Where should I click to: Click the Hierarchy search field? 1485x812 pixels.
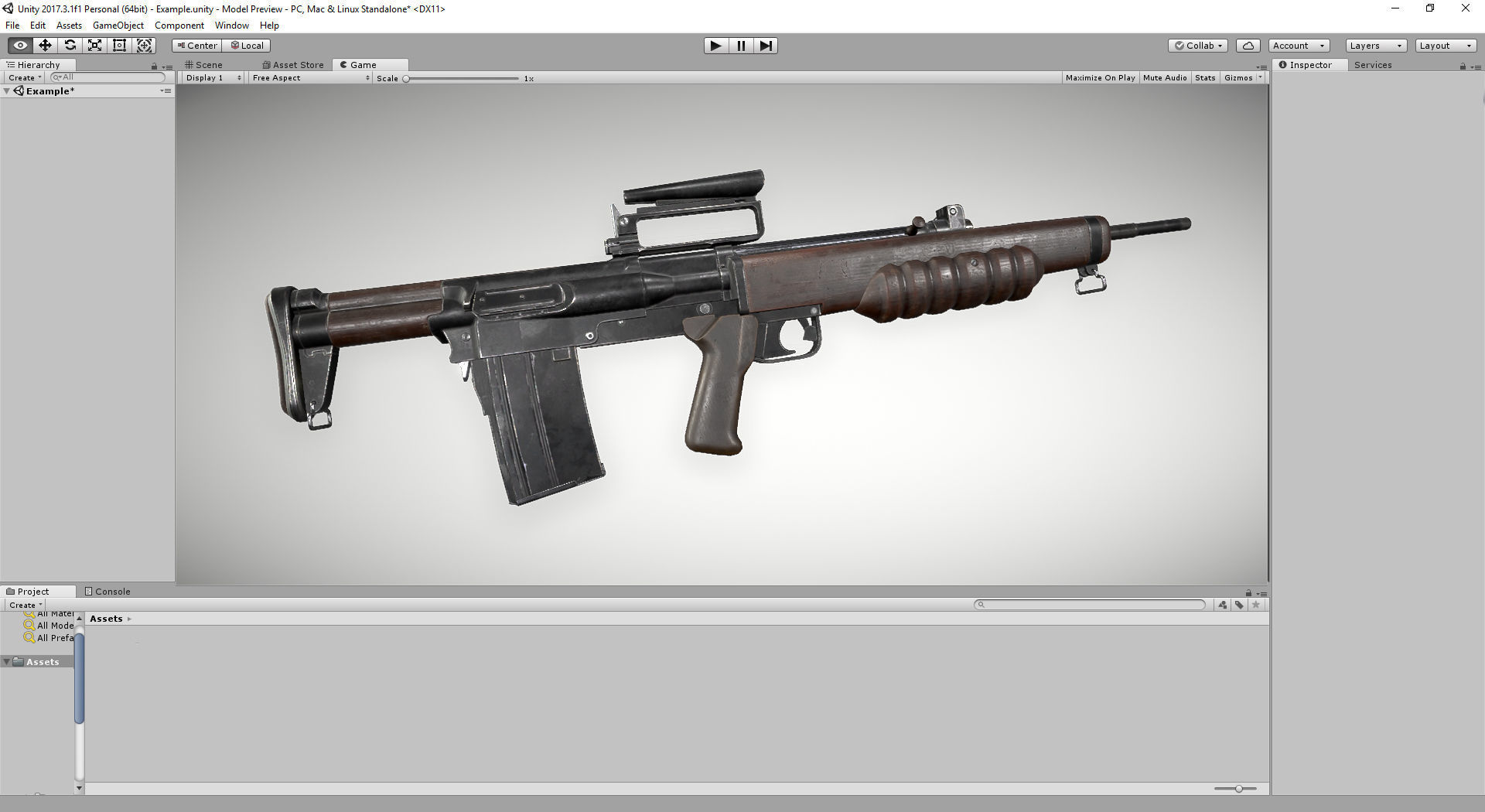tap(108, 77)
